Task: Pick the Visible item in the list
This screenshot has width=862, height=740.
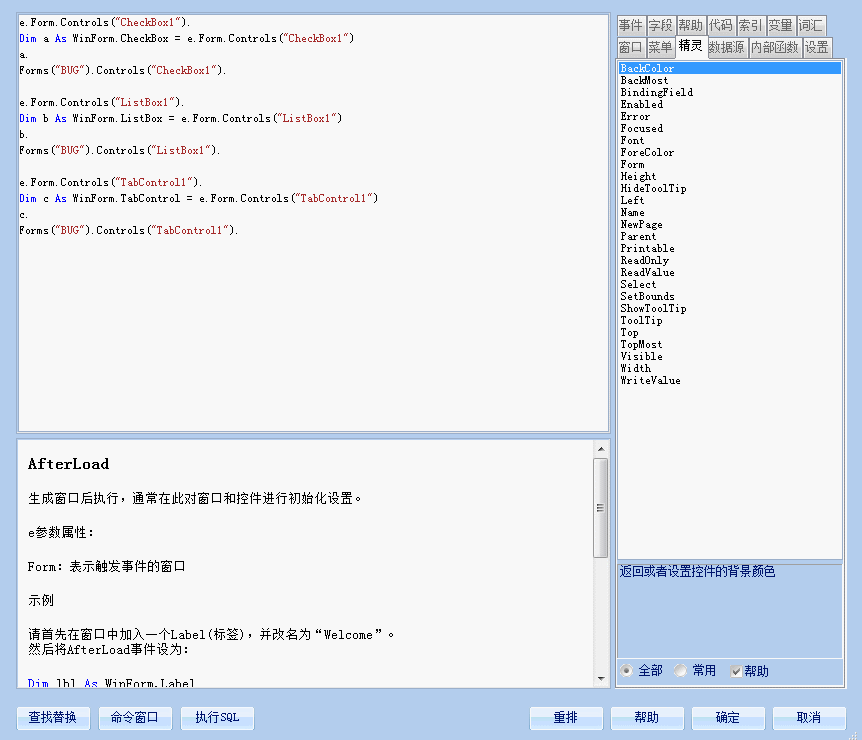Action: pyautogui.click(x=641, y=356)
